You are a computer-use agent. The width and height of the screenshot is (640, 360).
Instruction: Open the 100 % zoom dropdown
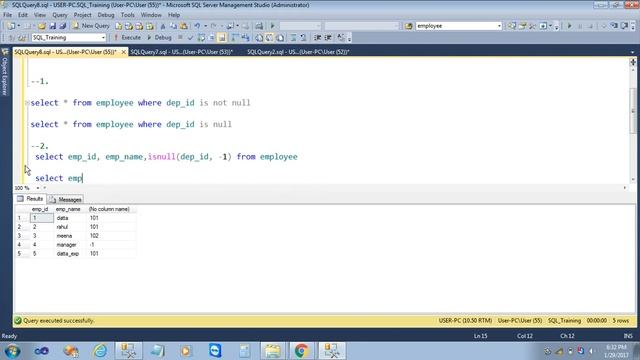tap(38, 188)
